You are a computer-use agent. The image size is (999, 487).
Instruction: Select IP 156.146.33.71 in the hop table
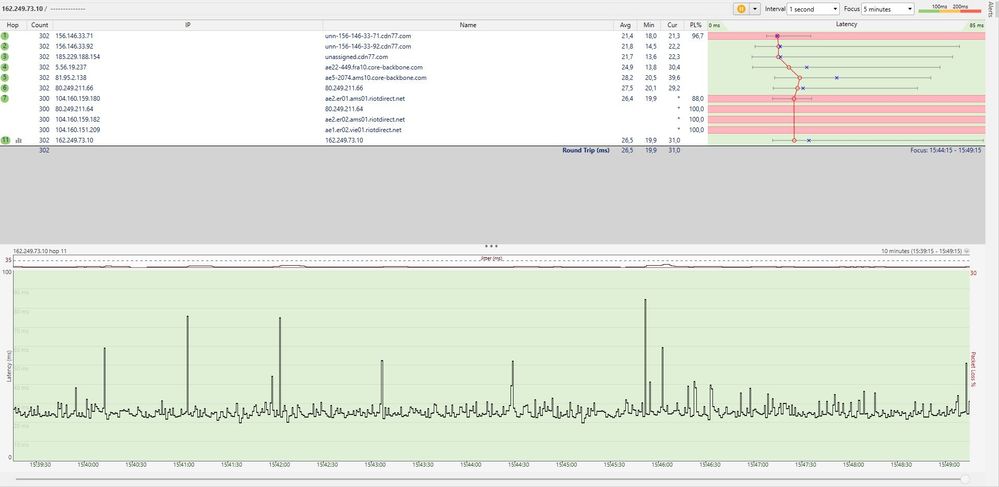click(x=75, y=36)
